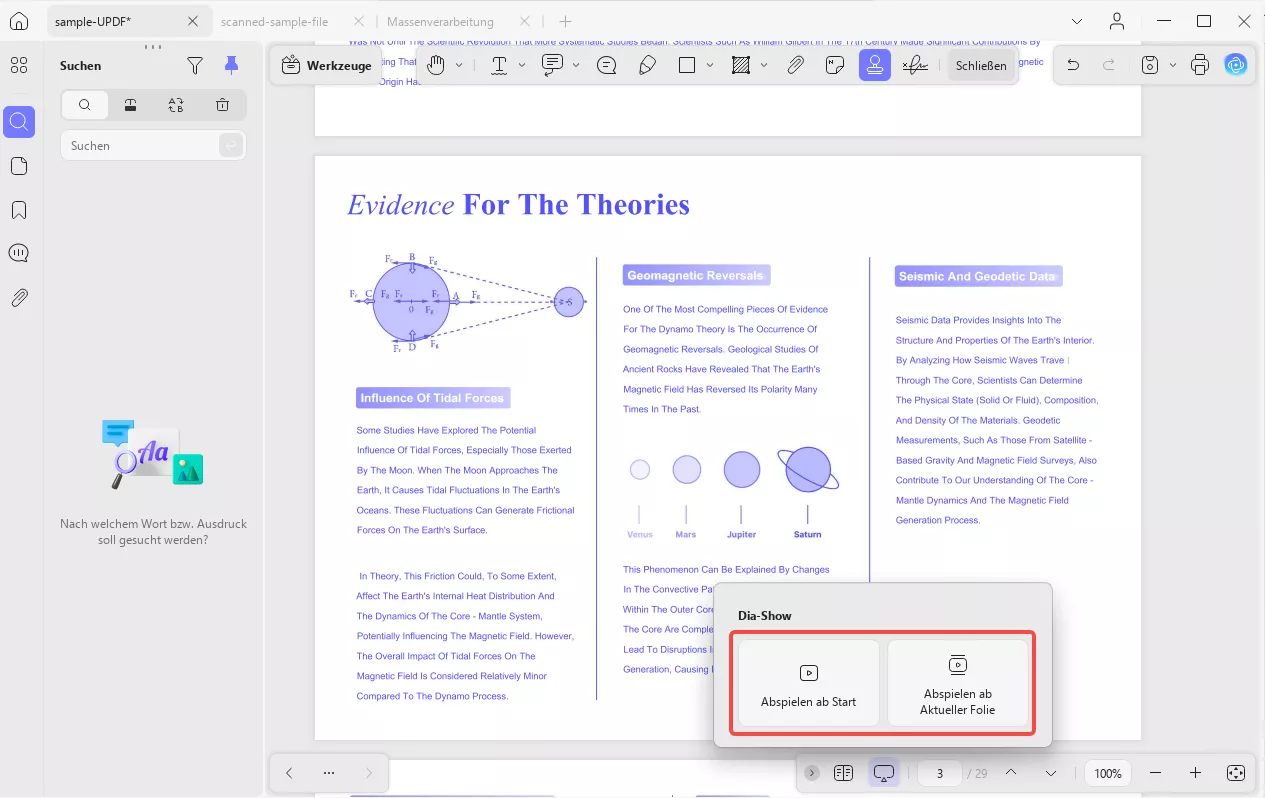Open the page display layout icon
1265x798 pixels.
843,773
